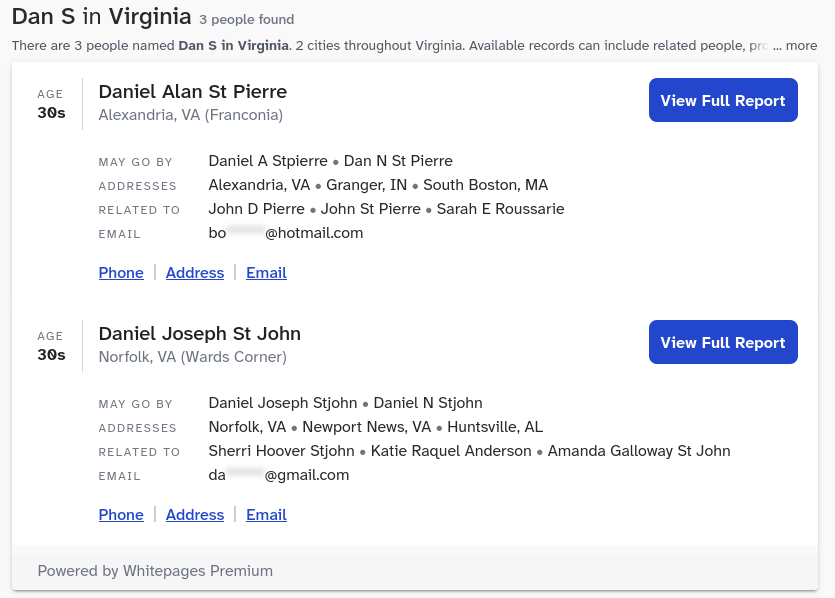Click Amanda Galloway St John relative
This screenshot has height=598, width=835.
pos(639,451)
